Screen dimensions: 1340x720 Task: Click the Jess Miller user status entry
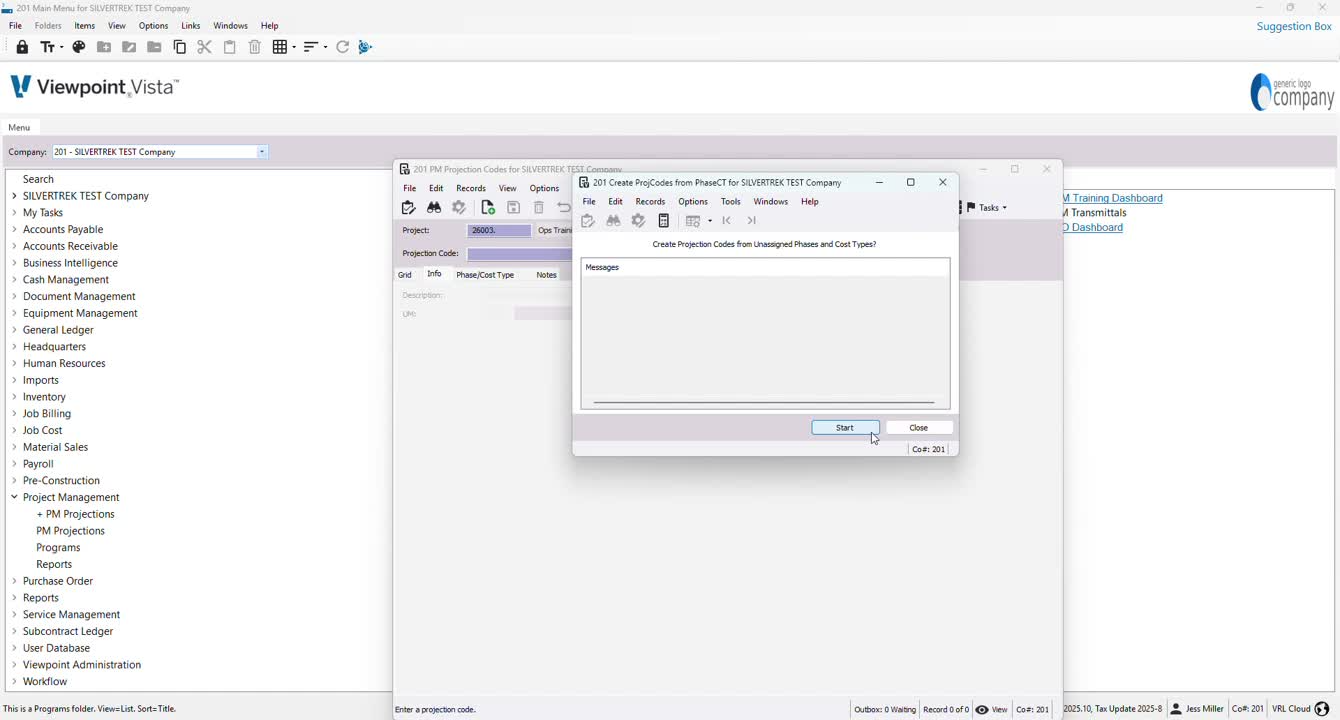1197,709
